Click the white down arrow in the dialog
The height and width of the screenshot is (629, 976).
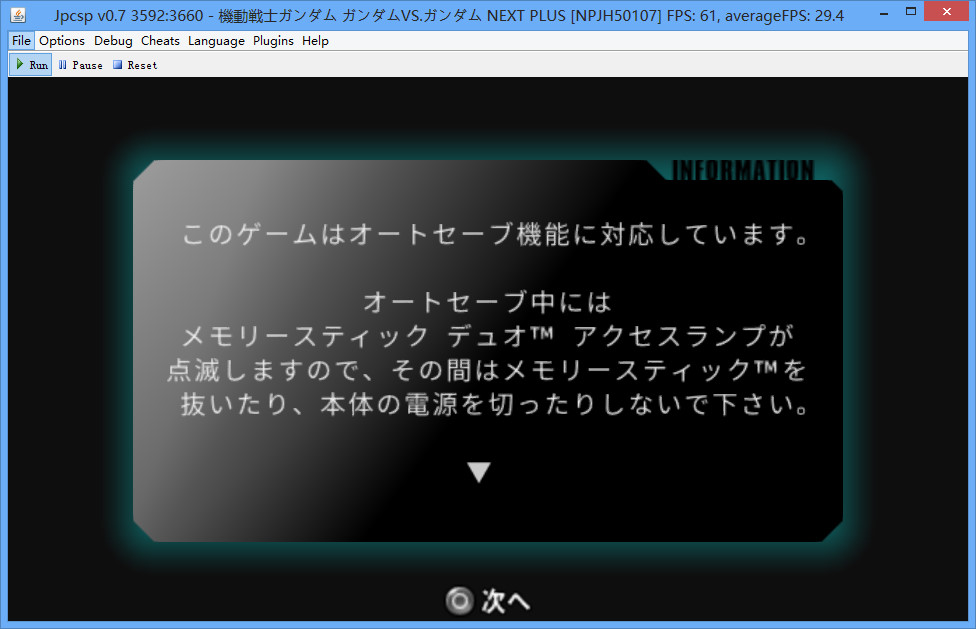click(x=480, y=472)
